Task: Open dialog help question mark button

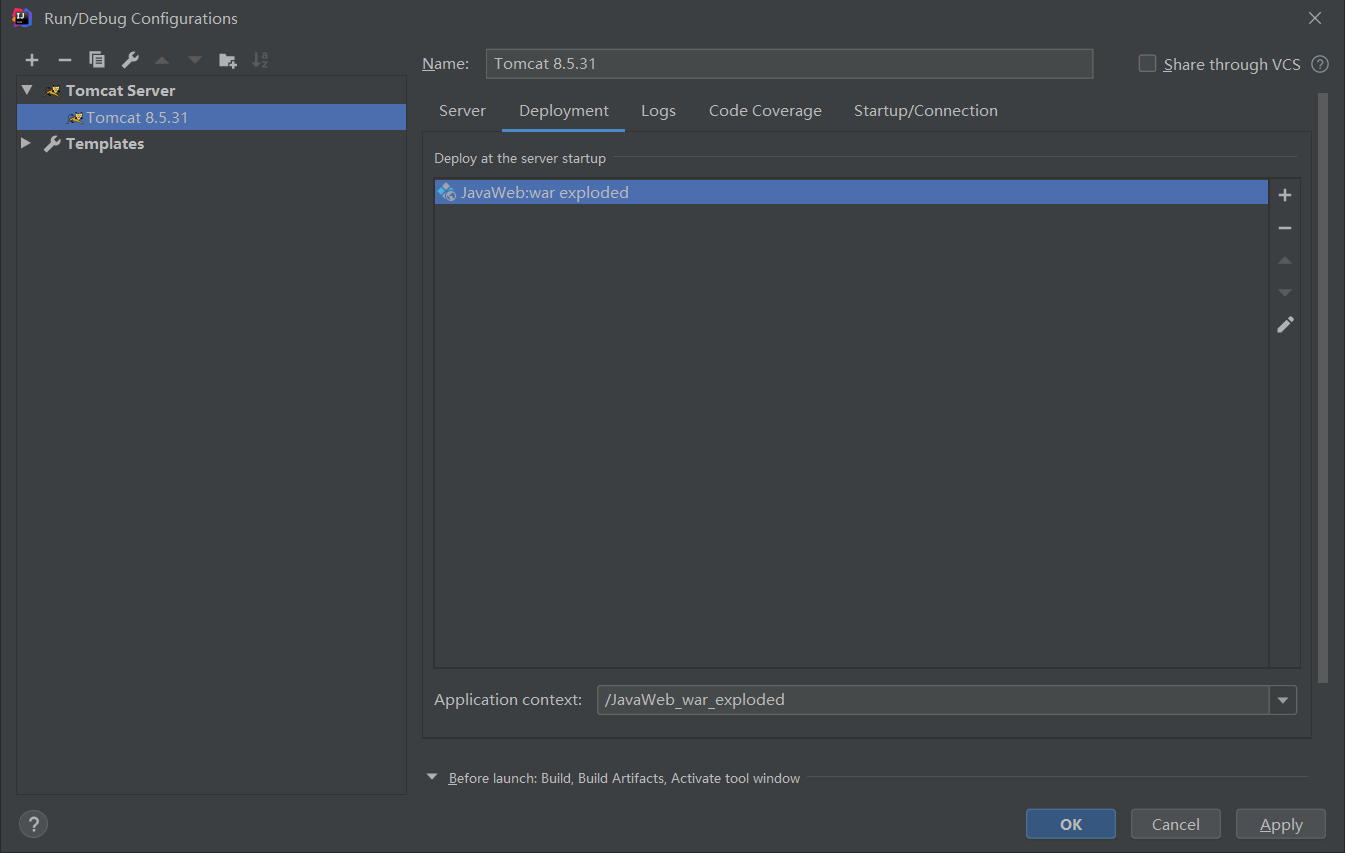Action: tap(34, 824)
